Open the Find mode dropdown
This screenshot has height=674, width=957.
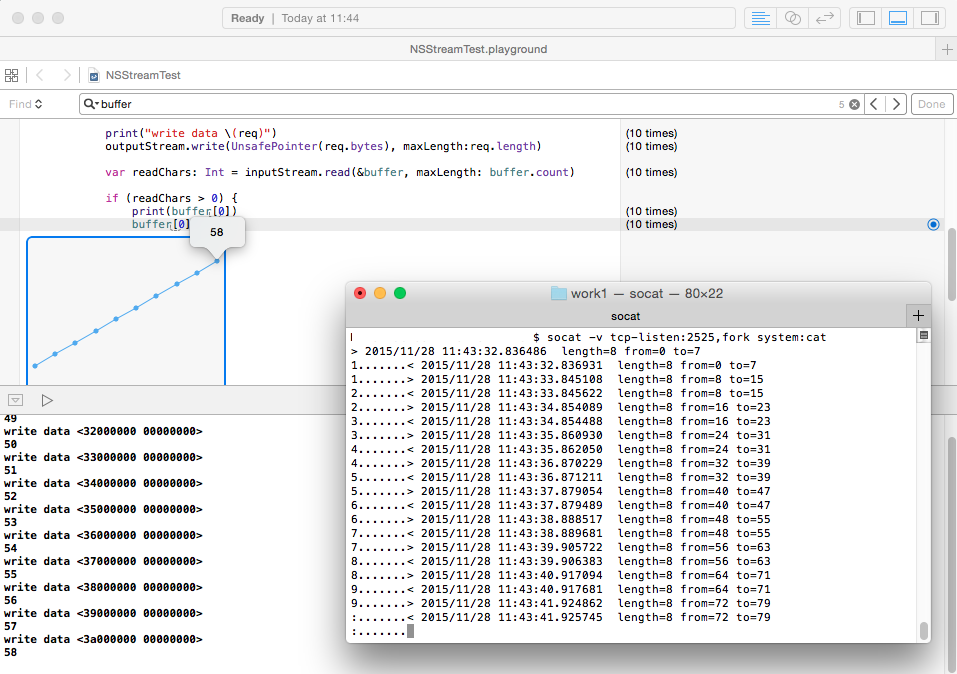[x=26, y=104]
